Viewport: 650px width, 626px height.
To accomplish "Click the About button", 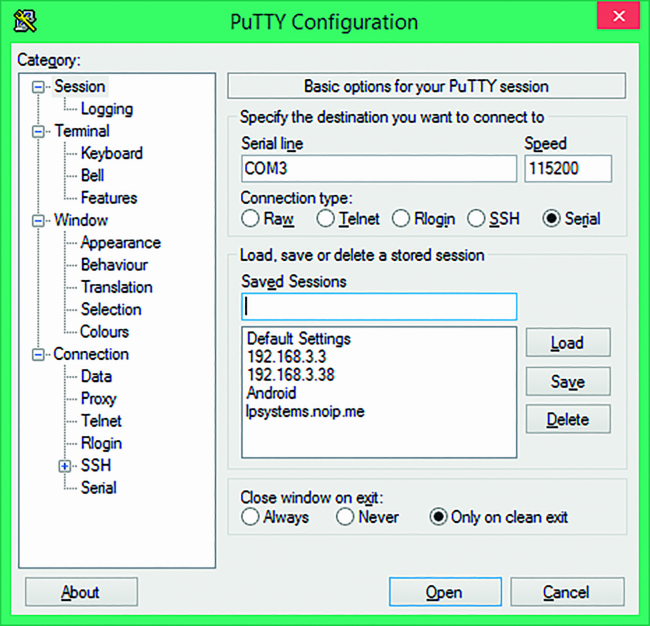I will (81, 592).
